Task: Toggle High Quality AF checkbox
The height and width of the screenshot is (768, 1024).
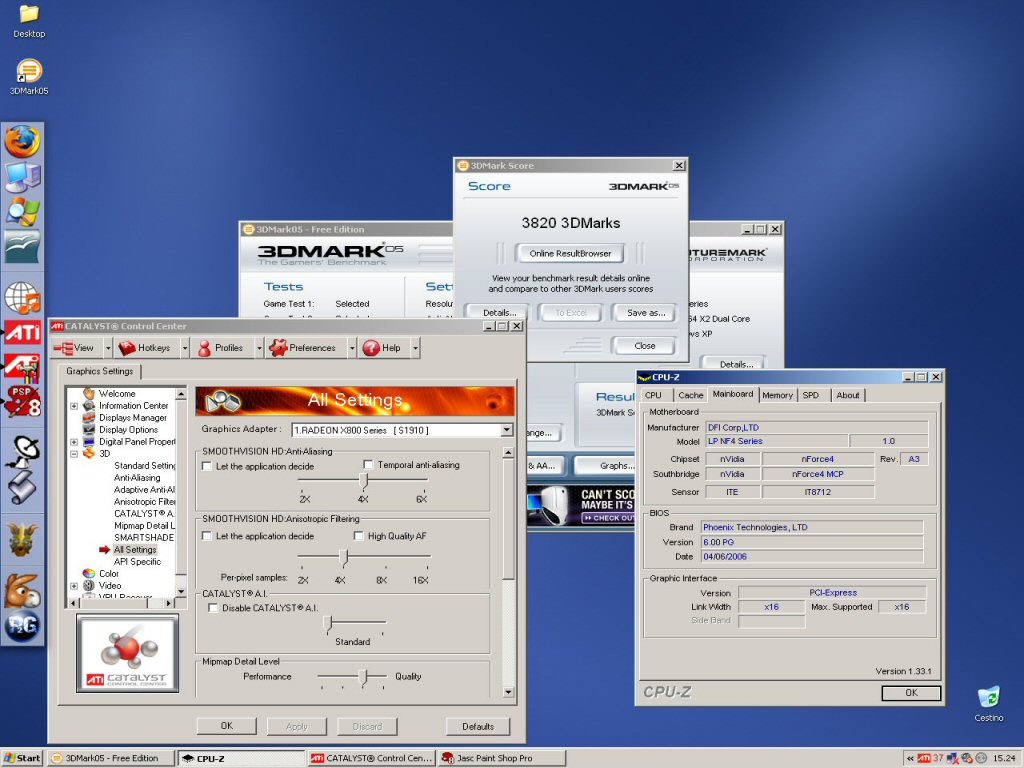Action: (359, 536)
